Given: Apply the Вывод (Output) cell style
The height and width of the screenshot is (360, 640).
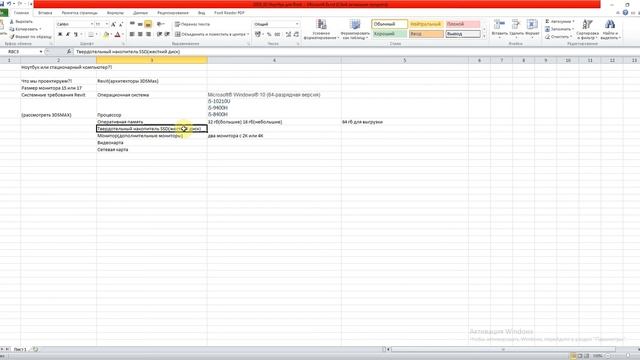Looking at the screenshot, I should click(463, 34).
